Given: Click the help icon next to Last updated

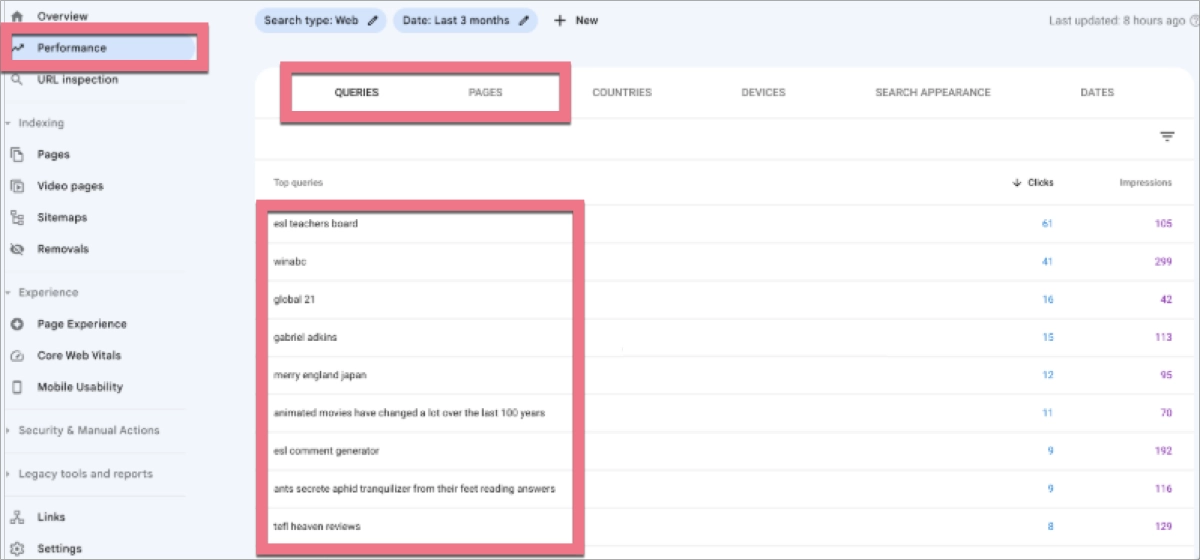Looking at the screenshot, I should click(1194, 20).
